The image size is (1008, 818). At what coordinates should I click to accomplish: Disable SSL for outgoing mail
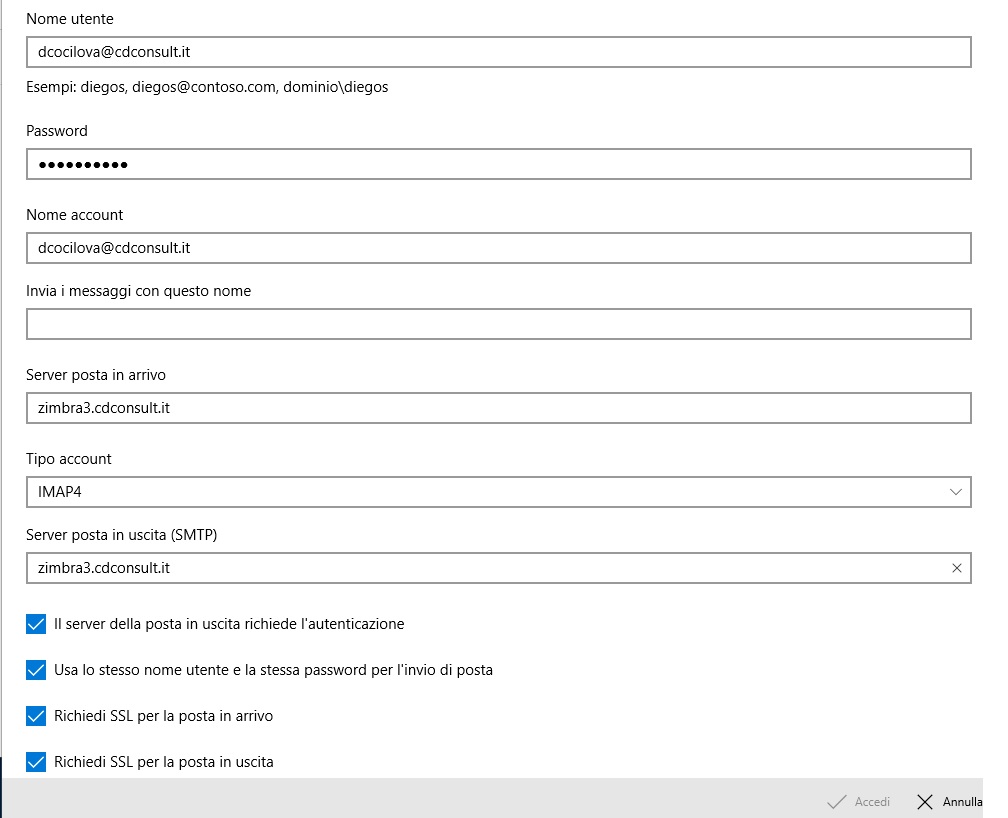click(37, 762)
